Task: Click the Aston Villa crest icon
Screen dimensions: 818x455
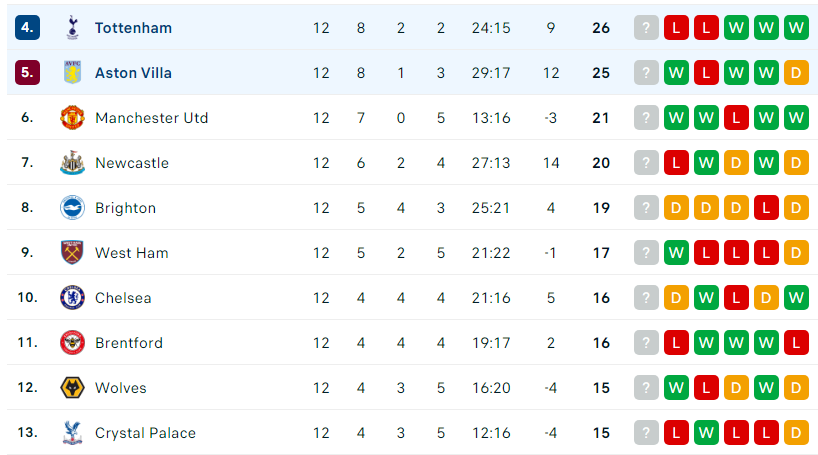Action: [x=73, y=73]
